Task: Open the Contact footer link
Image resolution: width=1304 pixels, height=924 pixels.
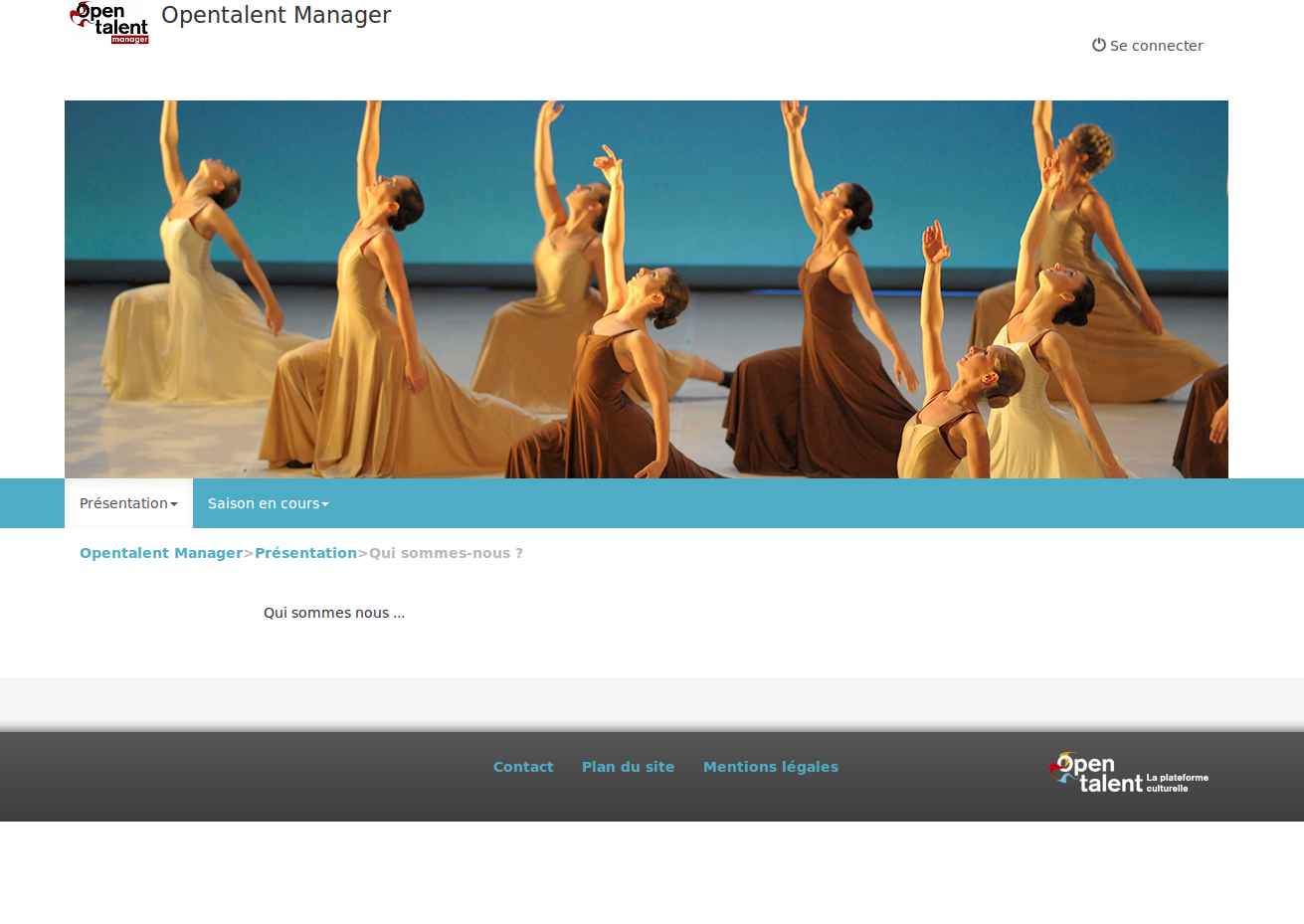Action: (523, 767)
